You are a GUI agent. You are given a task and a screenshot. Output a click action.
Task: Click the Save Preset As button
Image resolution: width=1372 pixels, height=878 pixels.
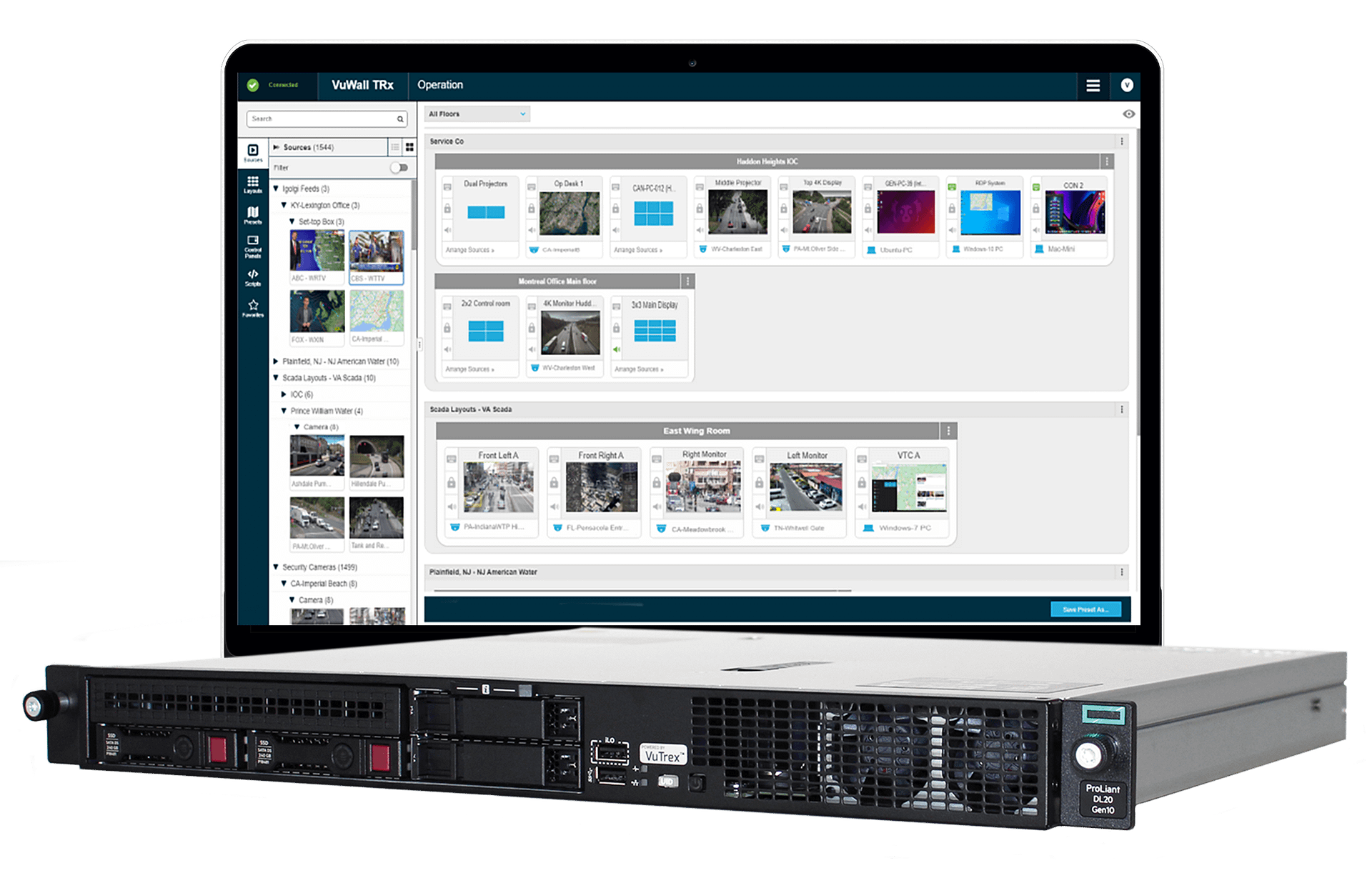(x=1085, y=609)
